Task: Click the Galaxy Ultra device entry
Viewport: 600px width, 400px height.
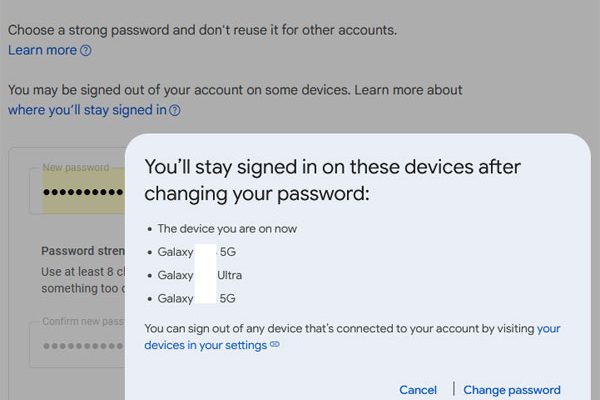Action: pos(200,275)
